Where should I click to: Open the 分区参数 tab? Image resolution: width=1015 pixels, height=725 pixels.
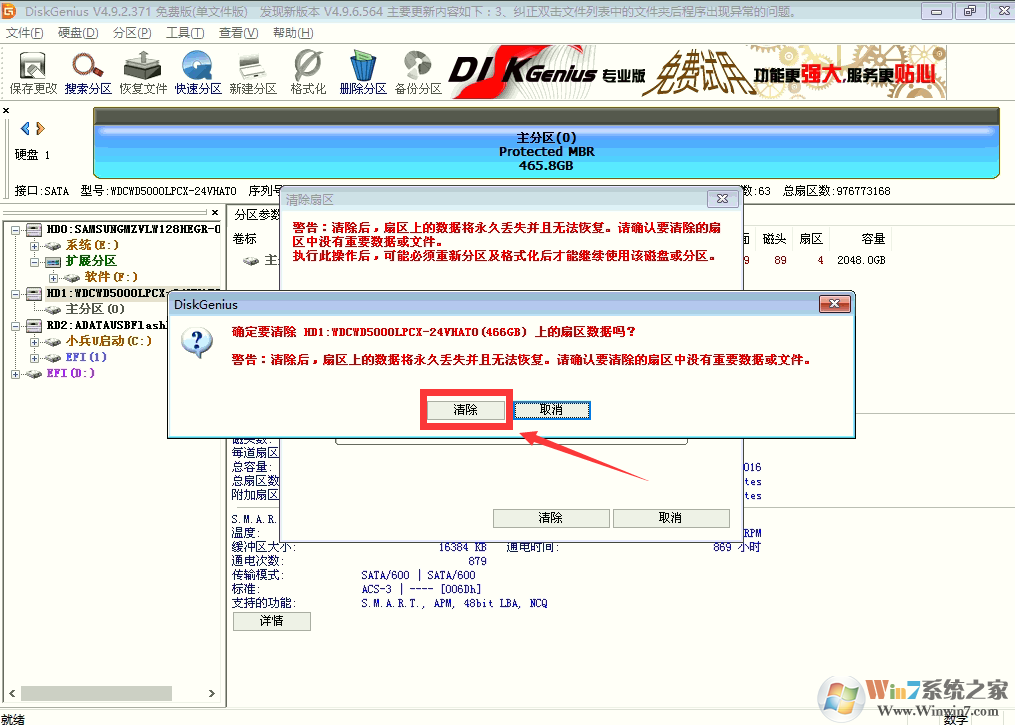(256, 214)
